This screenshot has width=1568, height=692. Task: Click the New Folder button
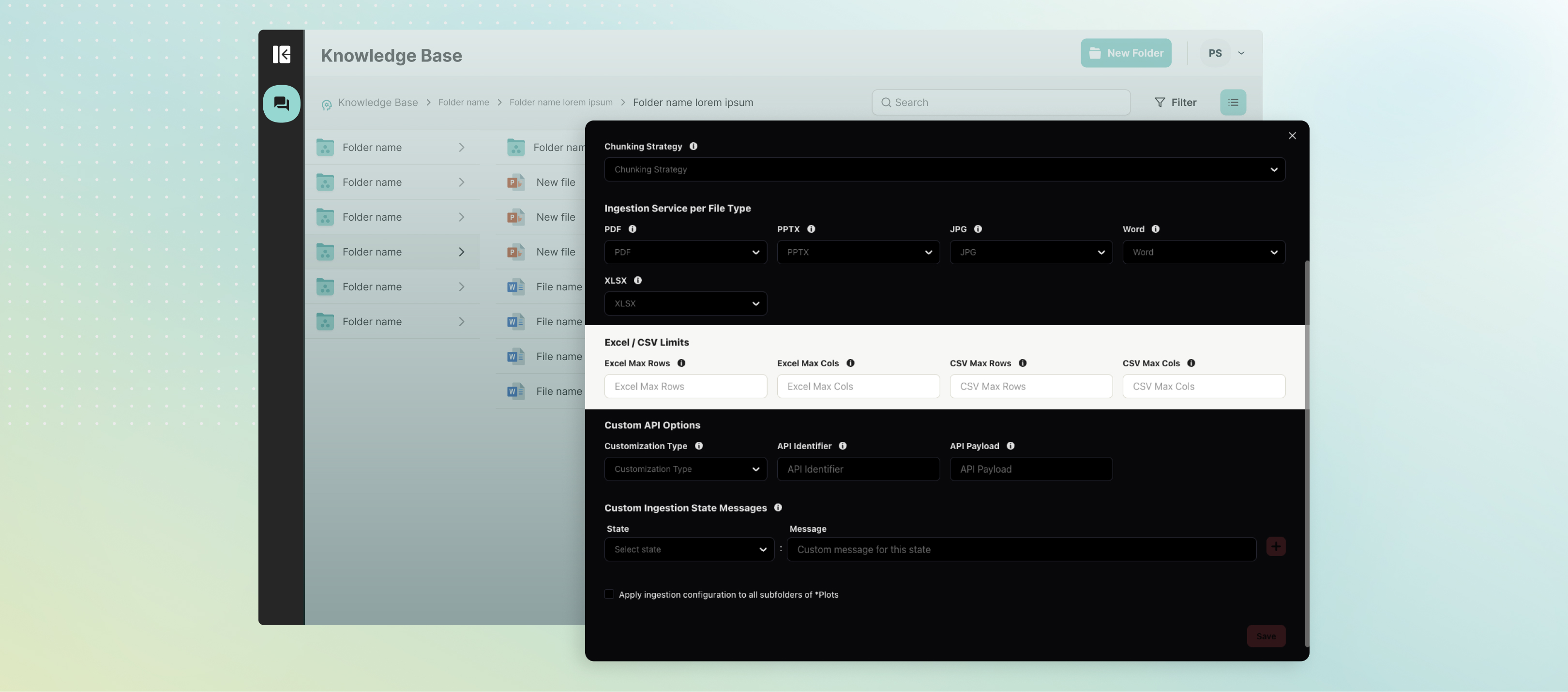1126,53
